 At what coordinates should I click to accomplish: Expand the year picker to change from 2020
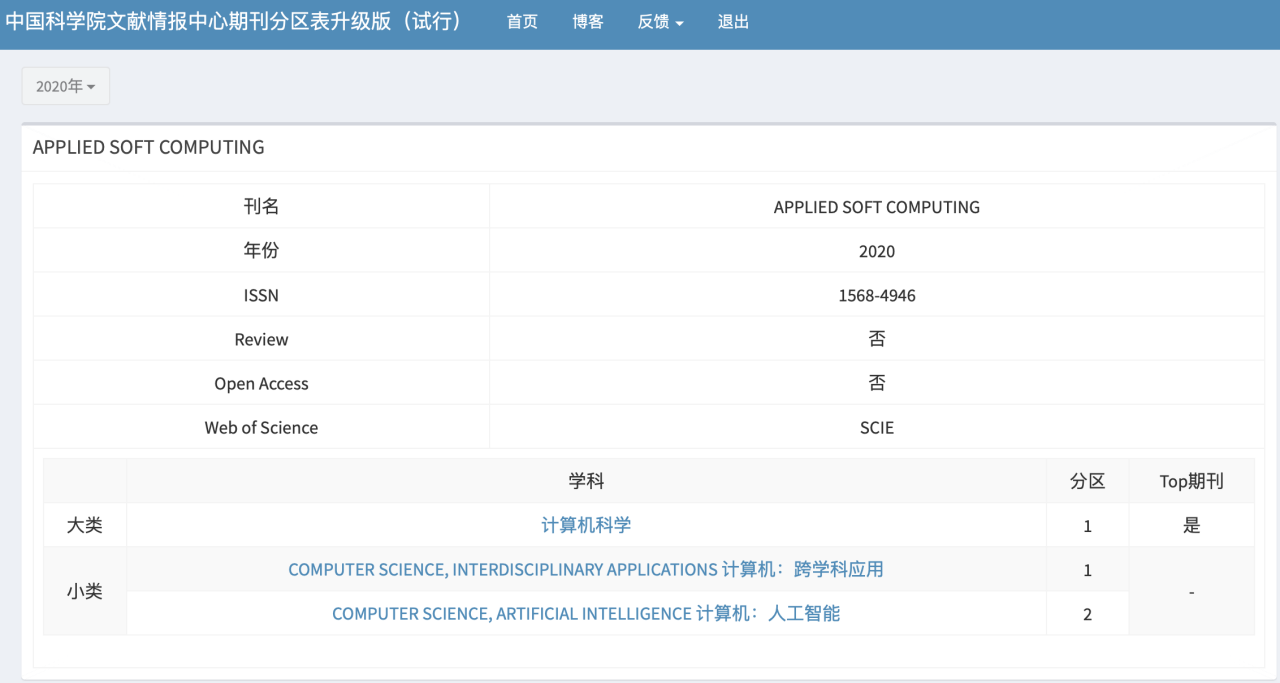point(64,86)
